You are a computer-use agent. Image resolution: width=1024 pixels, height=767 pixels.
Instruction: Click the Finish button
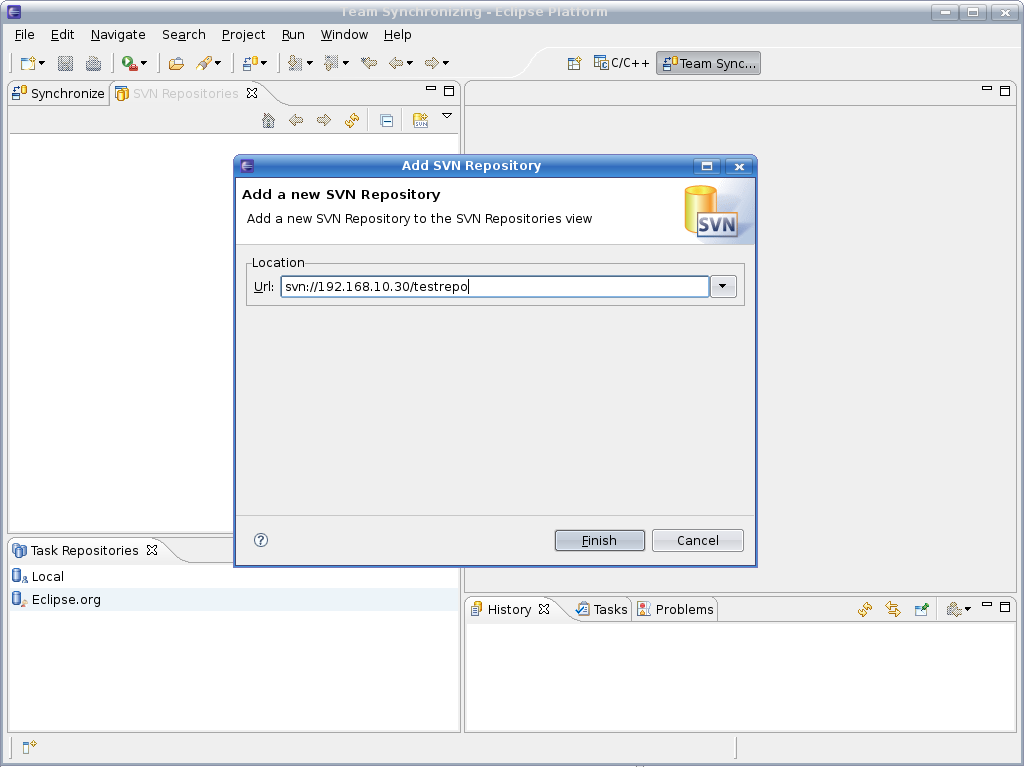(x=599, y=540)
